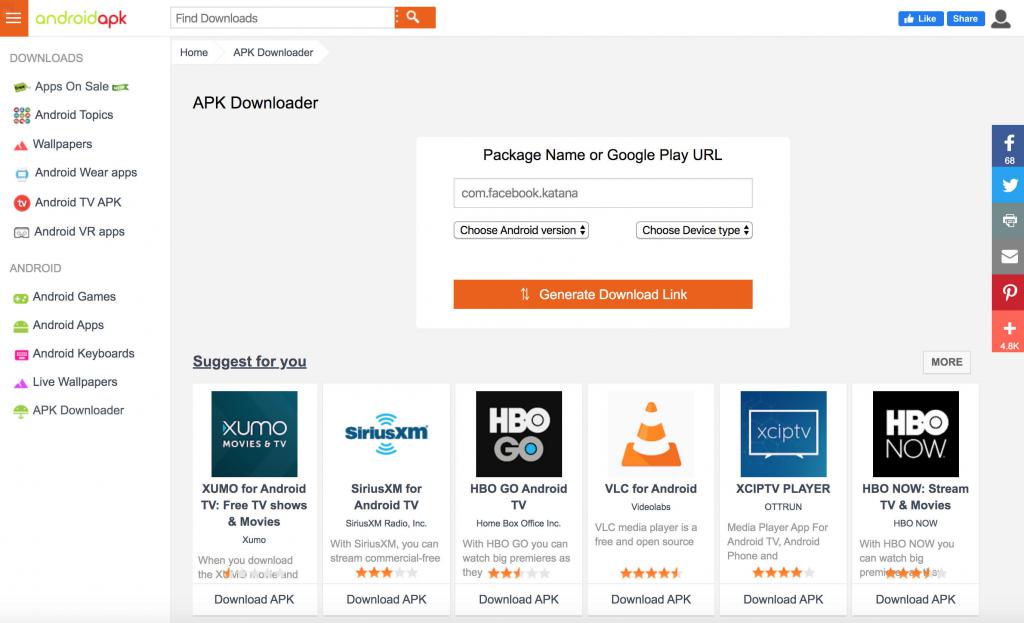Focus the package name input field
Screen dimensions: 1024x623
(603, 193)
